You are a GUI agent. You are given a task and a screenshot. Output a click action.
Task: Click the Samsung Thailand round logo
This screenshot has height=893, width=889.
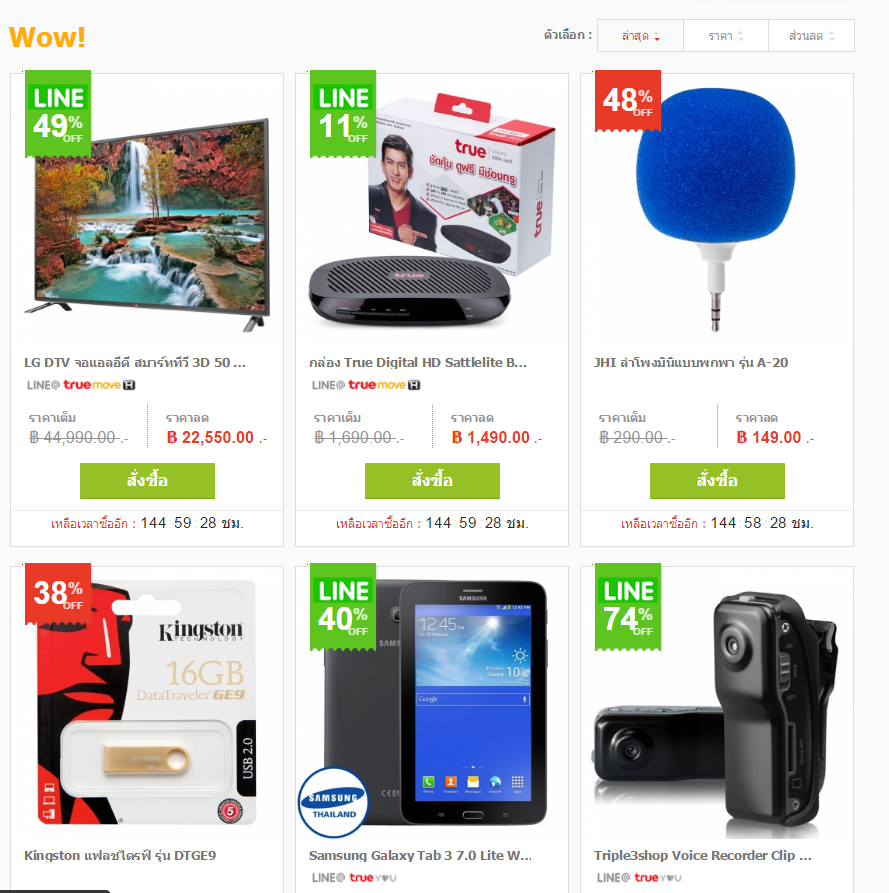(334, 803)
